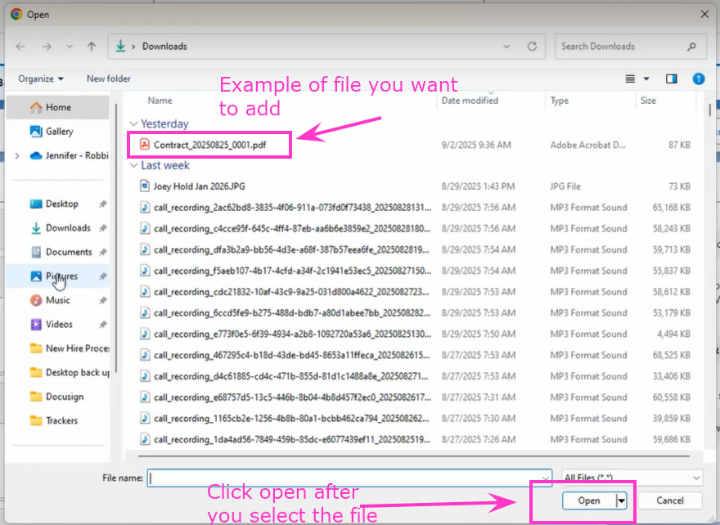
Task: Select Contract_20250825_0001.pdf file
Action: pos(210,145)
